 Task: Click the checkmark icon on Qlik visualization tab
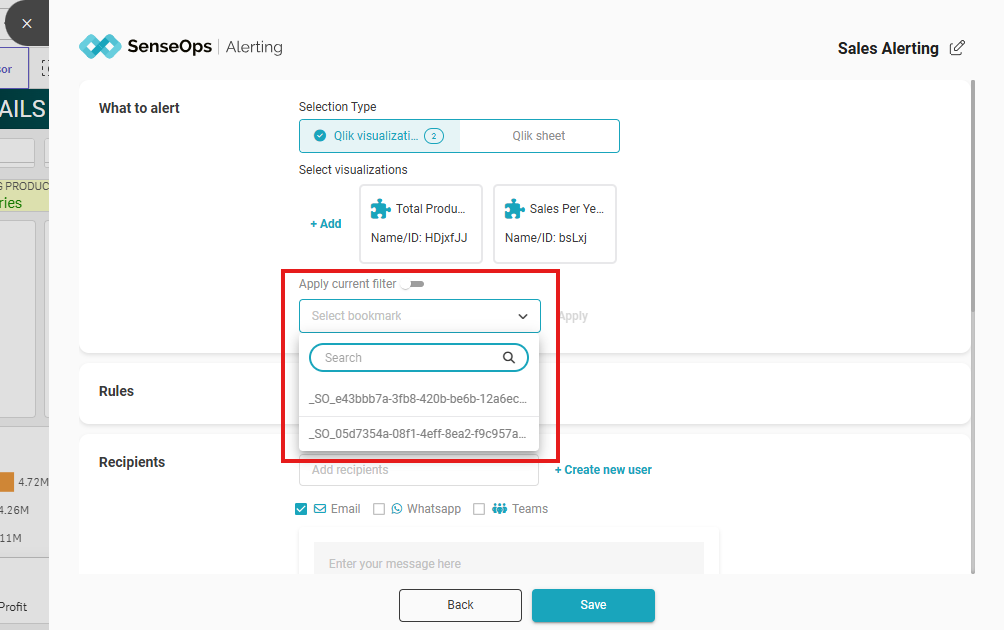(x=320, y=136)
